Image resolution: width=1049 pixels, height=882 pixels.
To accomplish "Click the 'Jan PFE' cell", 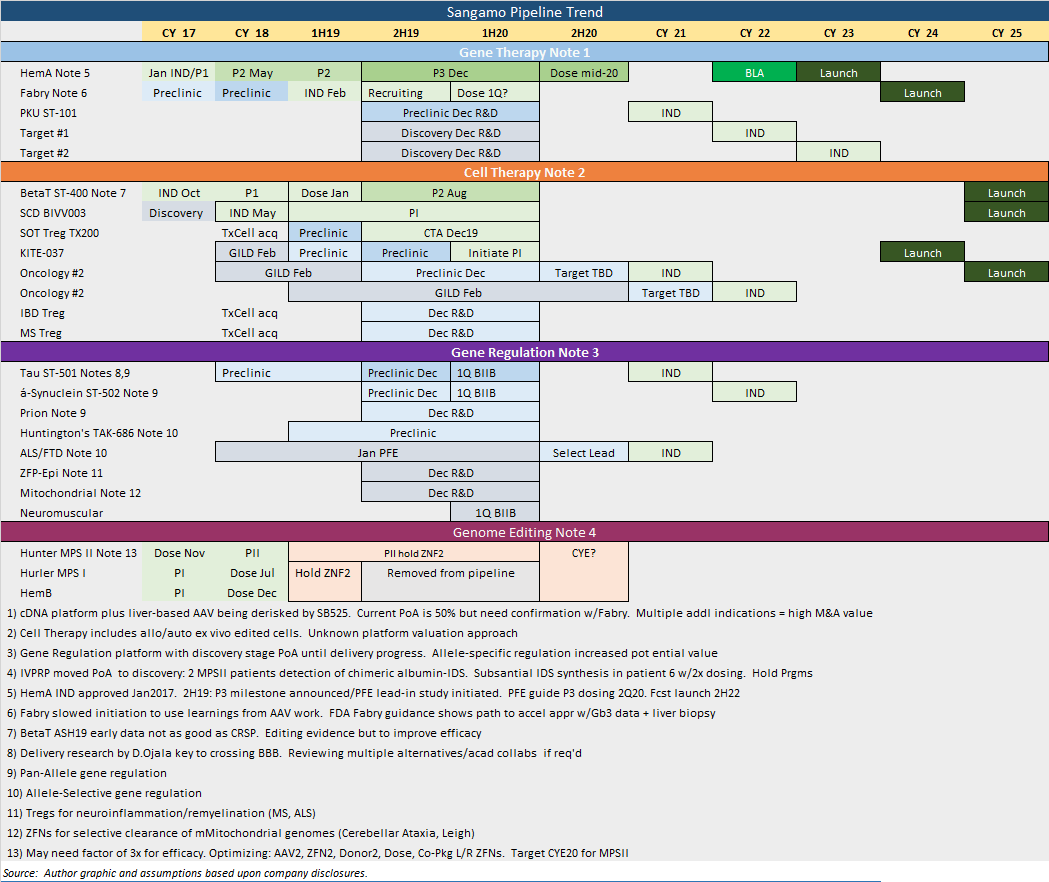I will click(377, 453).
